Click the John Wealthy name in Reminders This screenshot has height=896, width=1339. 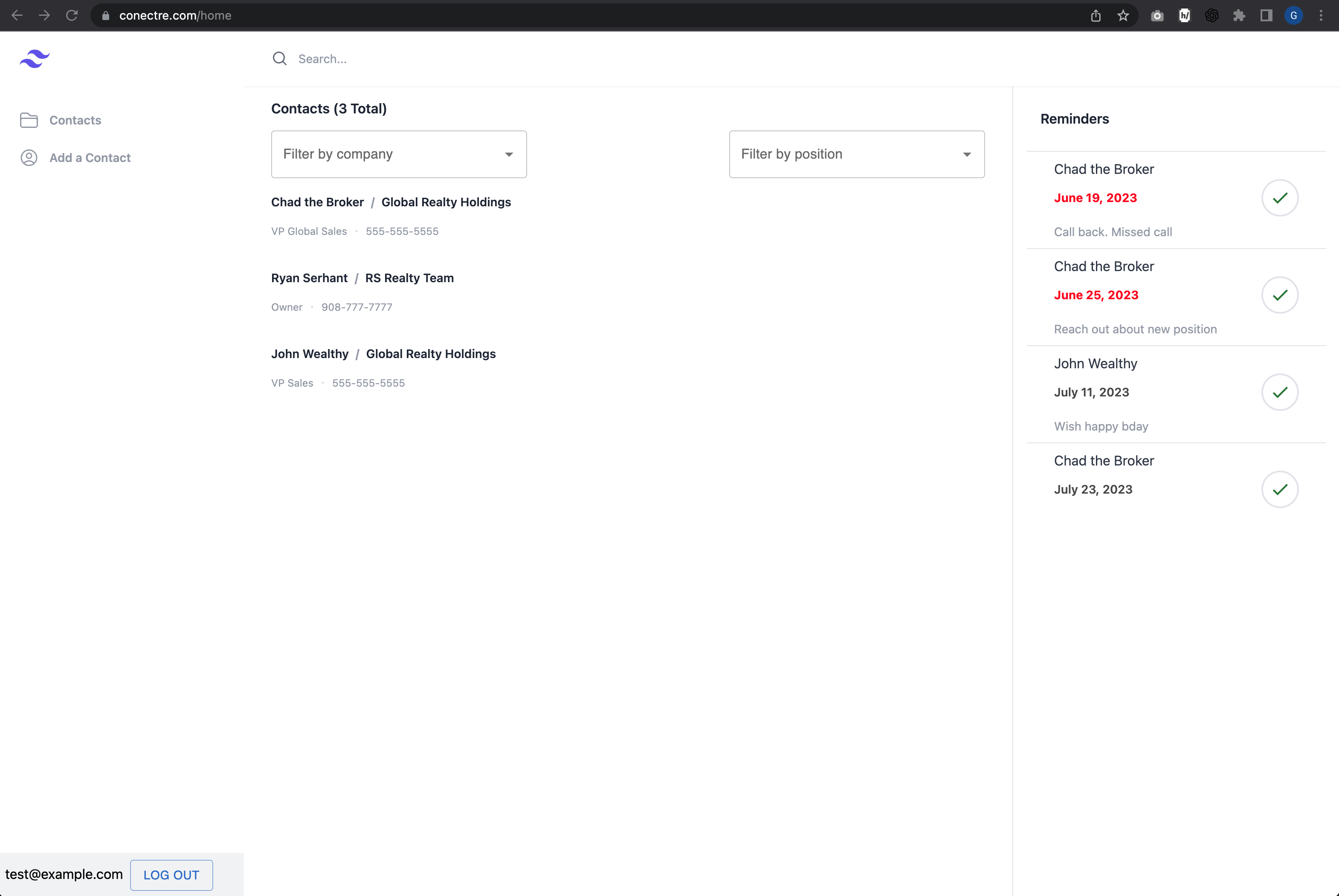pyautogui.click(x=1096, y=364)
